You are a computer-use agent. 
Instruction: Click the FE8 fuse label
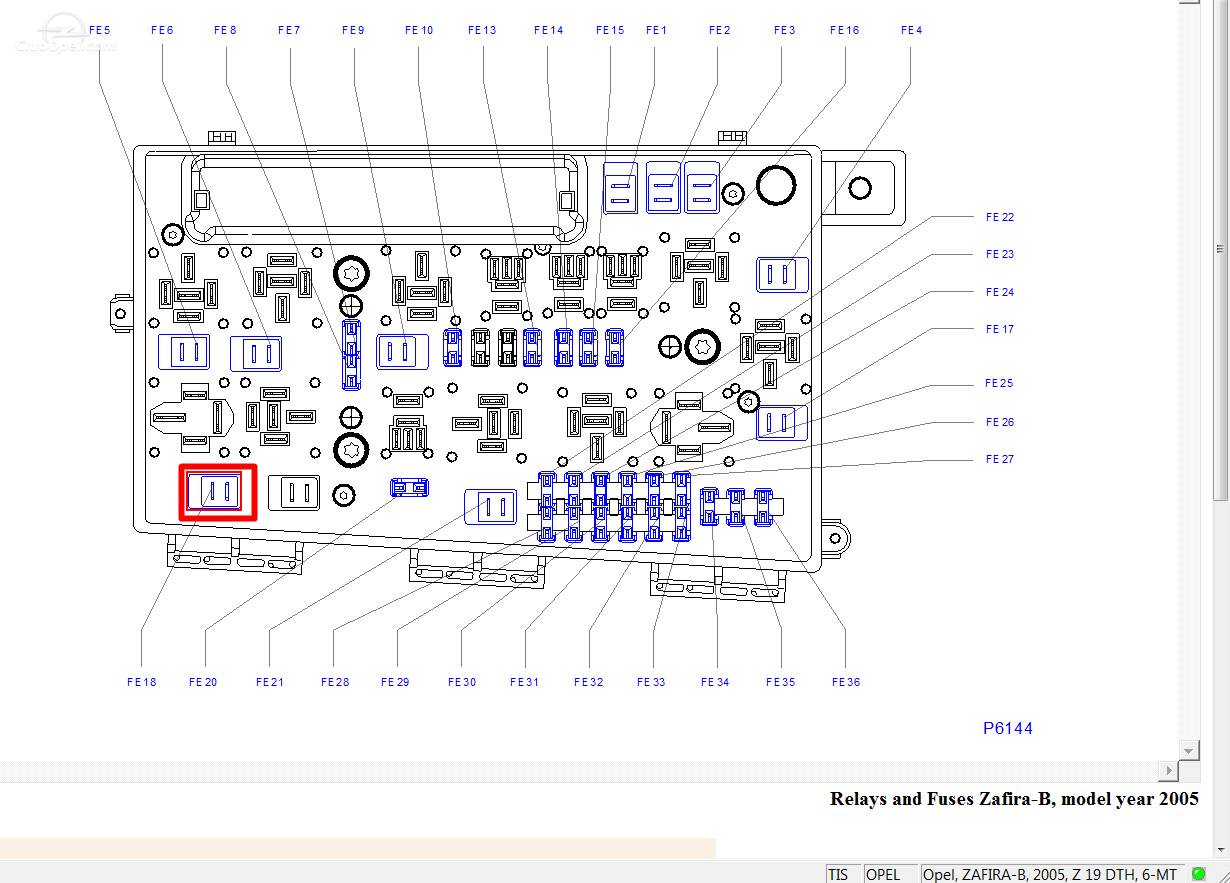[x=225, y=30]
